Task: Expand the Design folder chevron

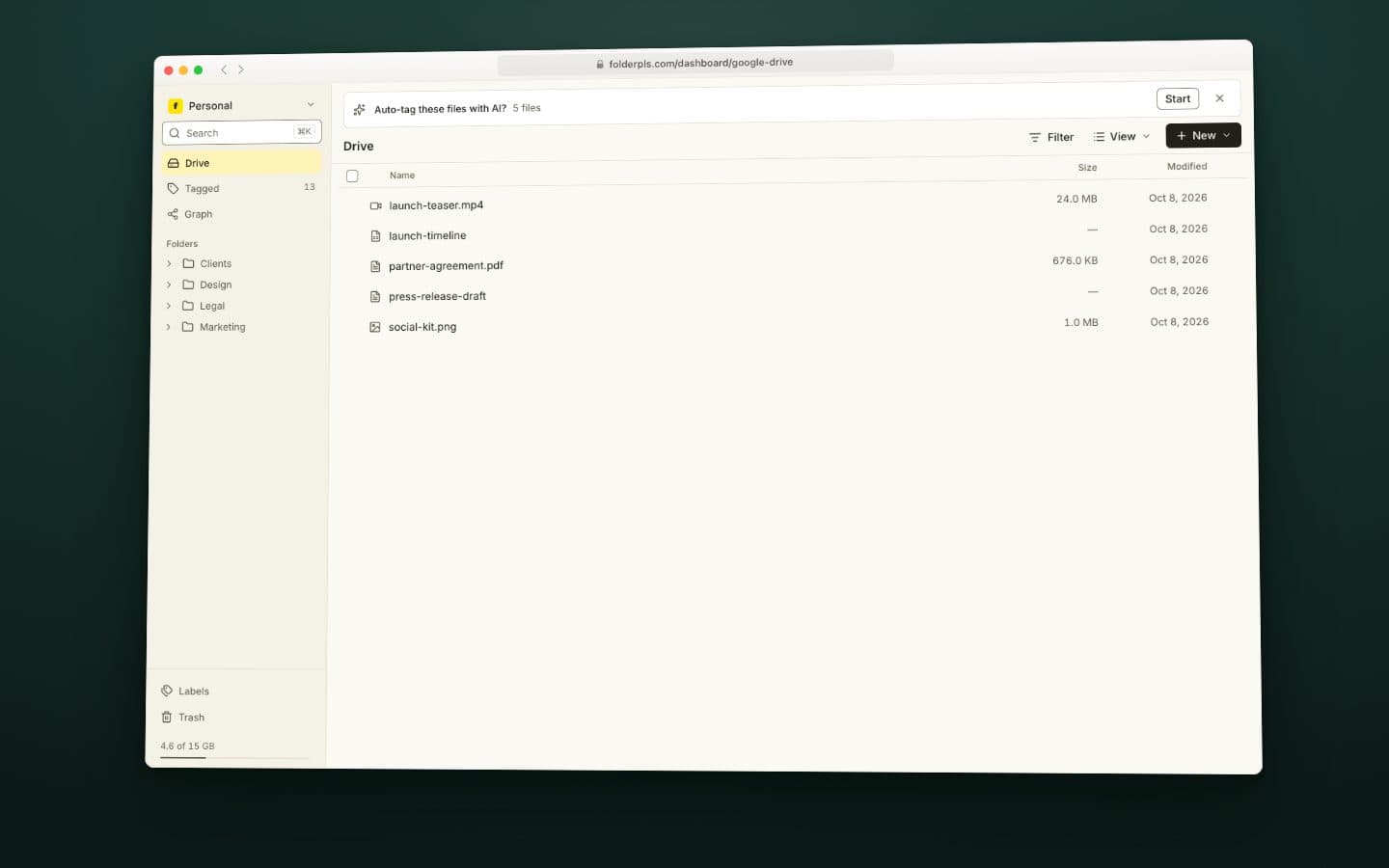Action: [x=169, y=285]
